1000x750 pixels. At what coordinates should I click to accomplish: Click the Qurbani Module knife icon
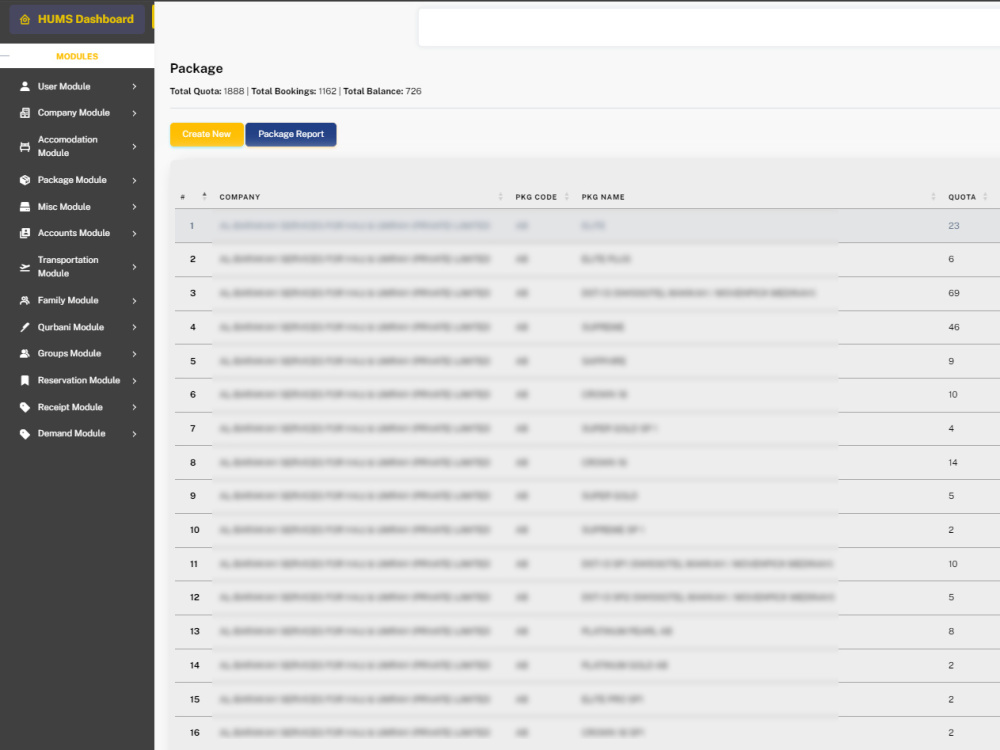(x=25, y=327)
